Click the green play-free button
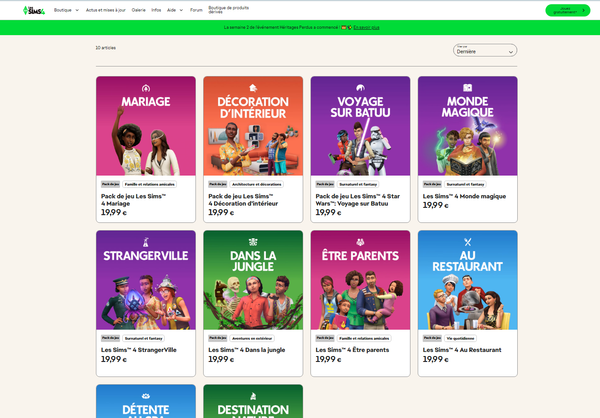The height and width of the screenshot is (418, 600). coord(567,10)
